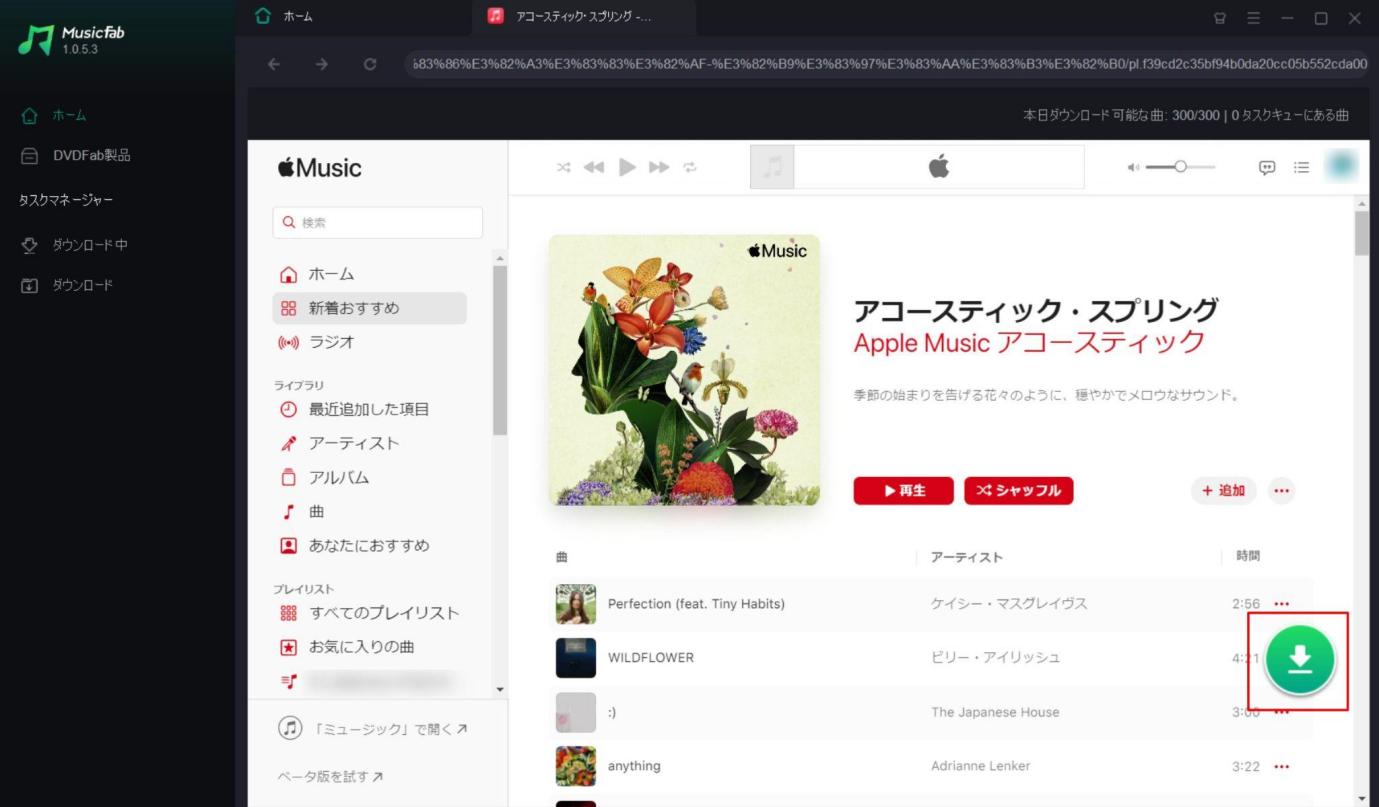Screen dimensions: 1379x807
Task: Click the Perfection album thumbnail
Action: click(576, 604)
